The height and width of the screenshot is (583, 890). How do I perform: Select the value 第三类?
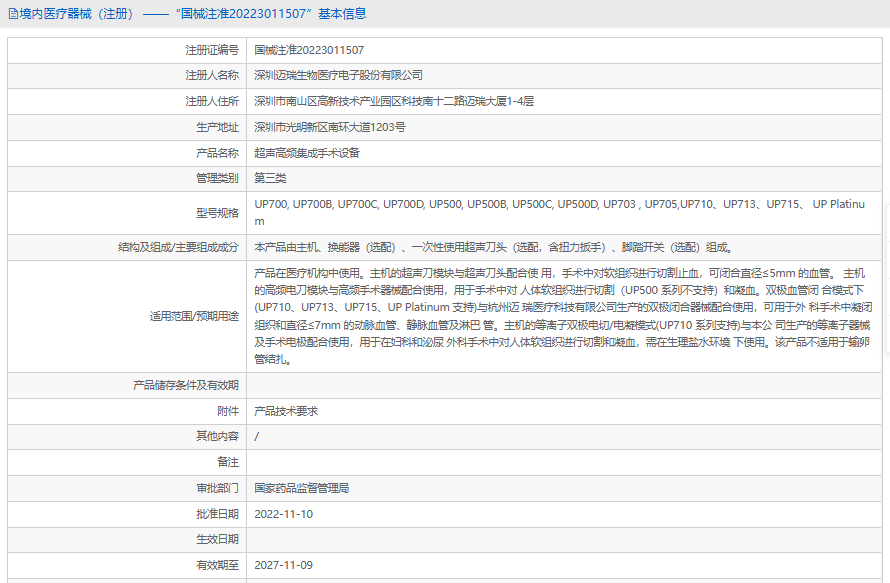270,178
